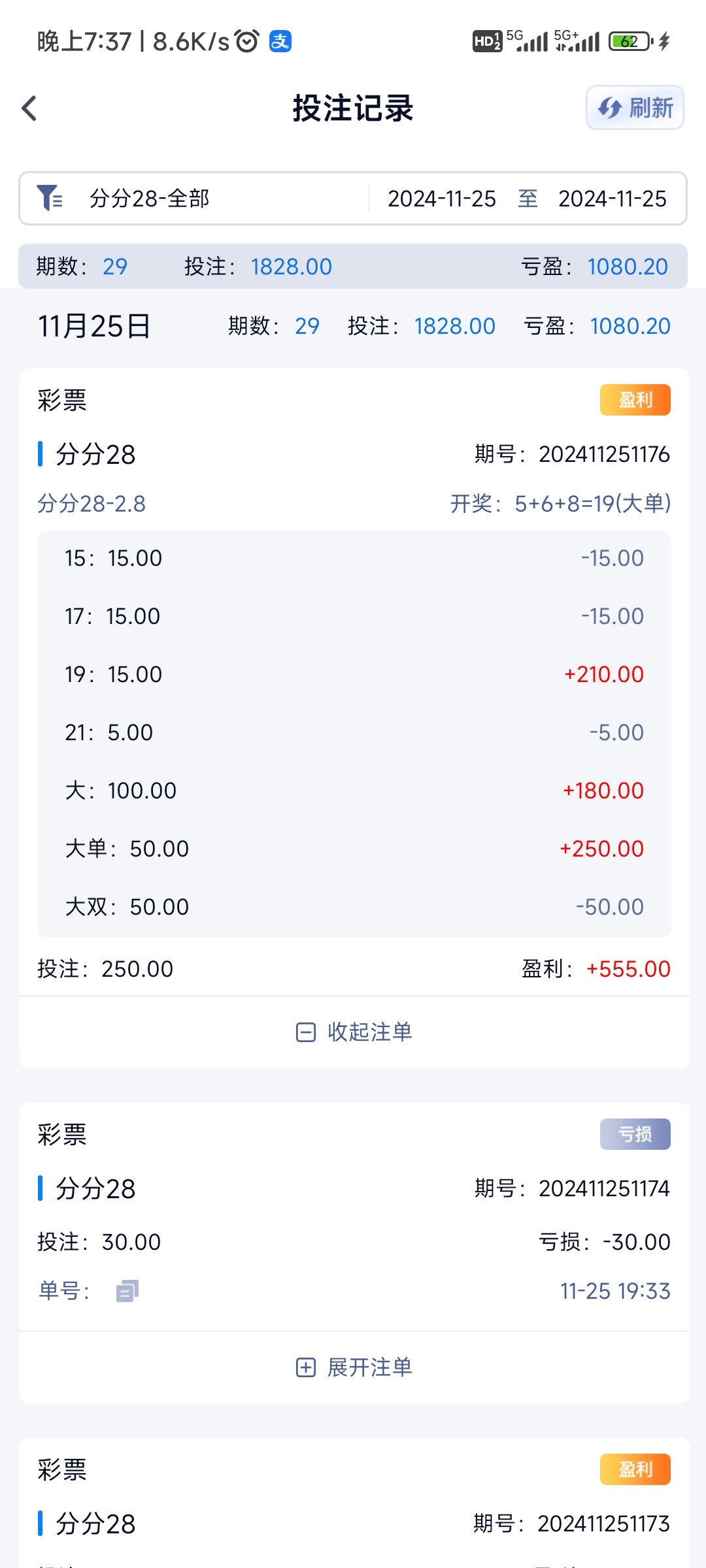The image size is (706, 1568).
Task: Tap the minus icon beside 收起注单
Action: point(305,1032)
